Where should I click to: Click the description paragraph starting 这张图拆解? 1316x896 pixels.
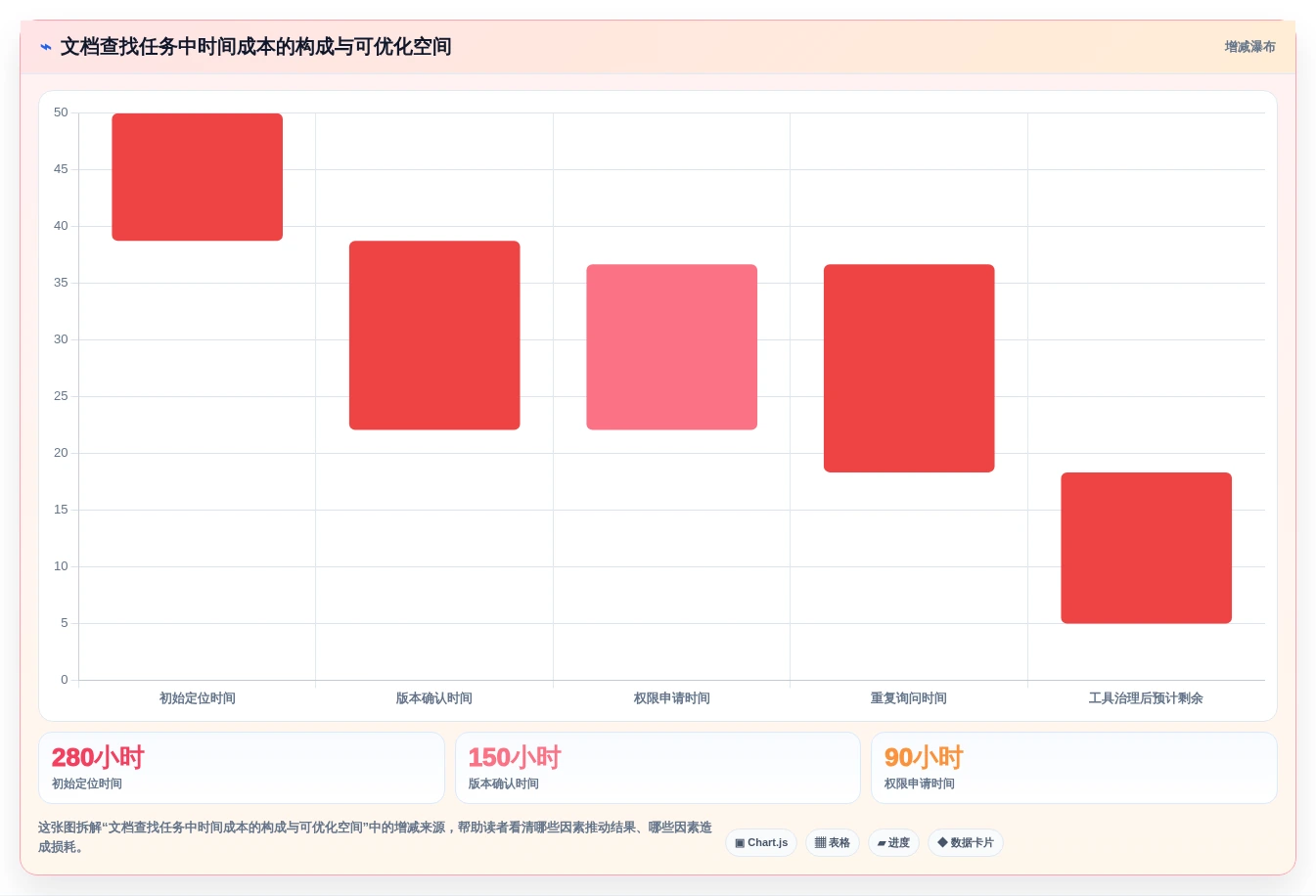pyautogui.click(x=375, y=837)
